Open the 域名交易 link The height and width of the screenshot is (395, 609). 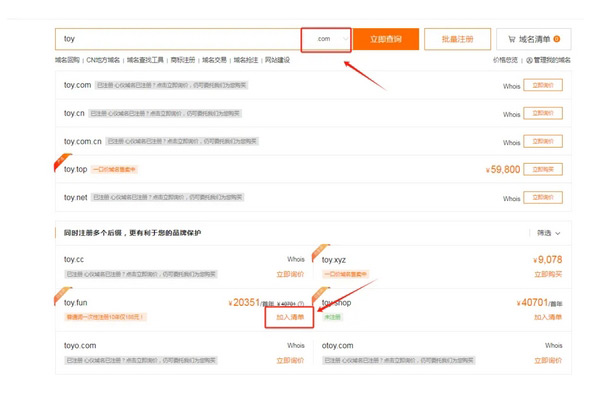[214, 60]
